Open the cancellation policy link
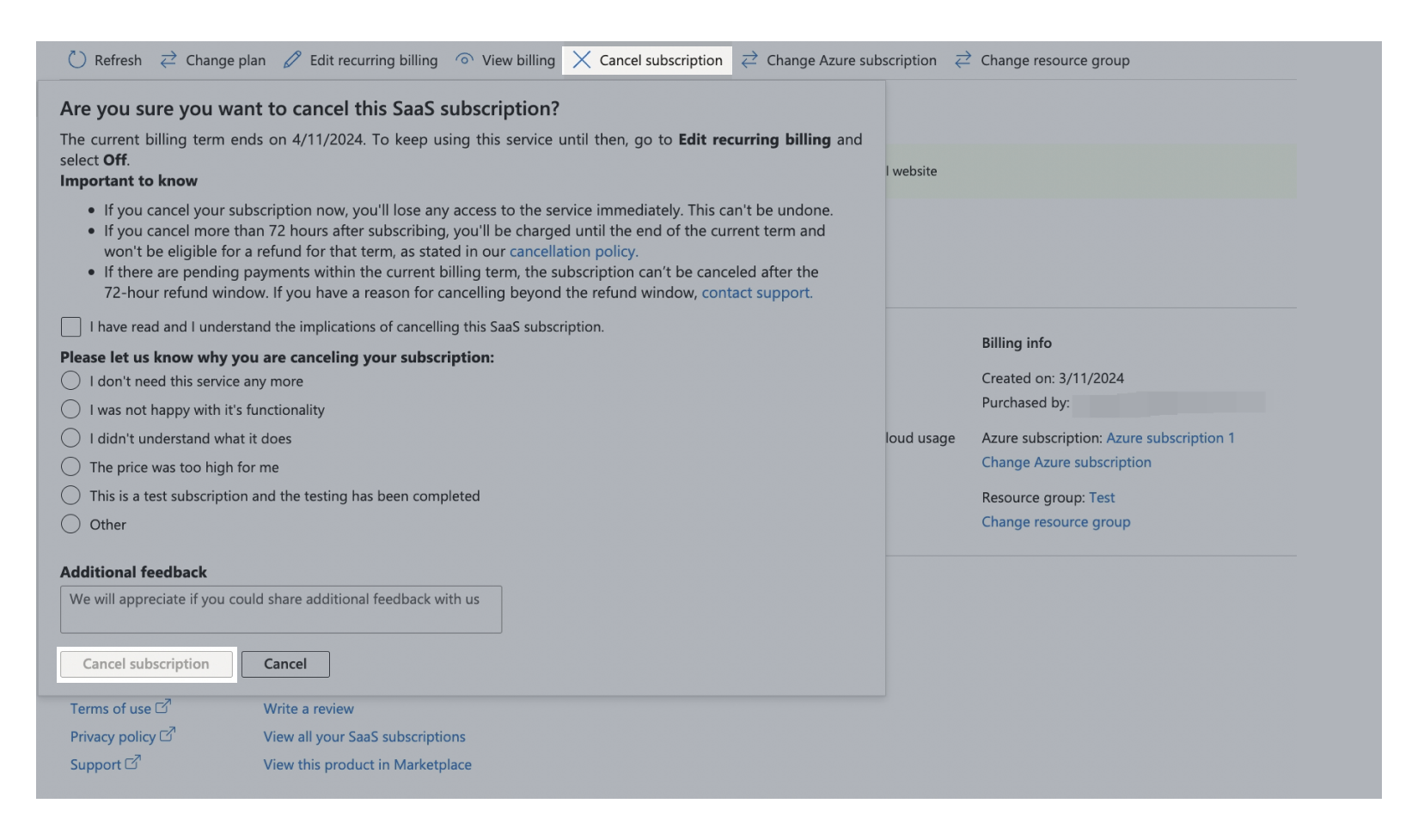1418x840 pixels. tap(572, 251)
